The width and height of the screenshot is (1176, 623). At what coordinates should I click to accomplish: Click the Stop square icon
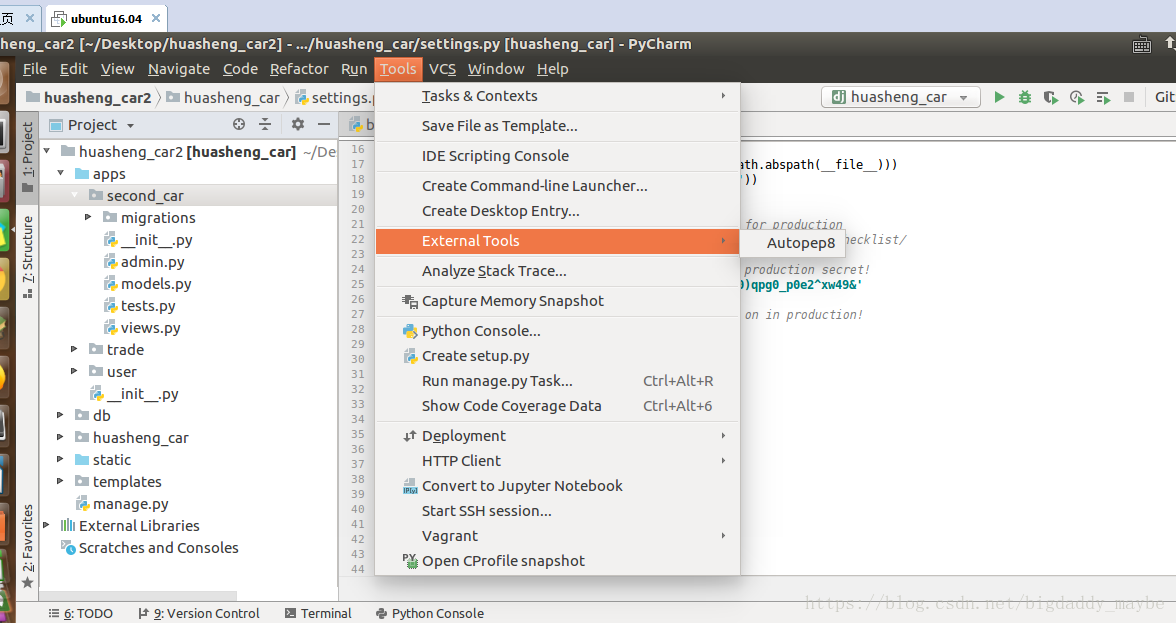tap(1129, 97)
